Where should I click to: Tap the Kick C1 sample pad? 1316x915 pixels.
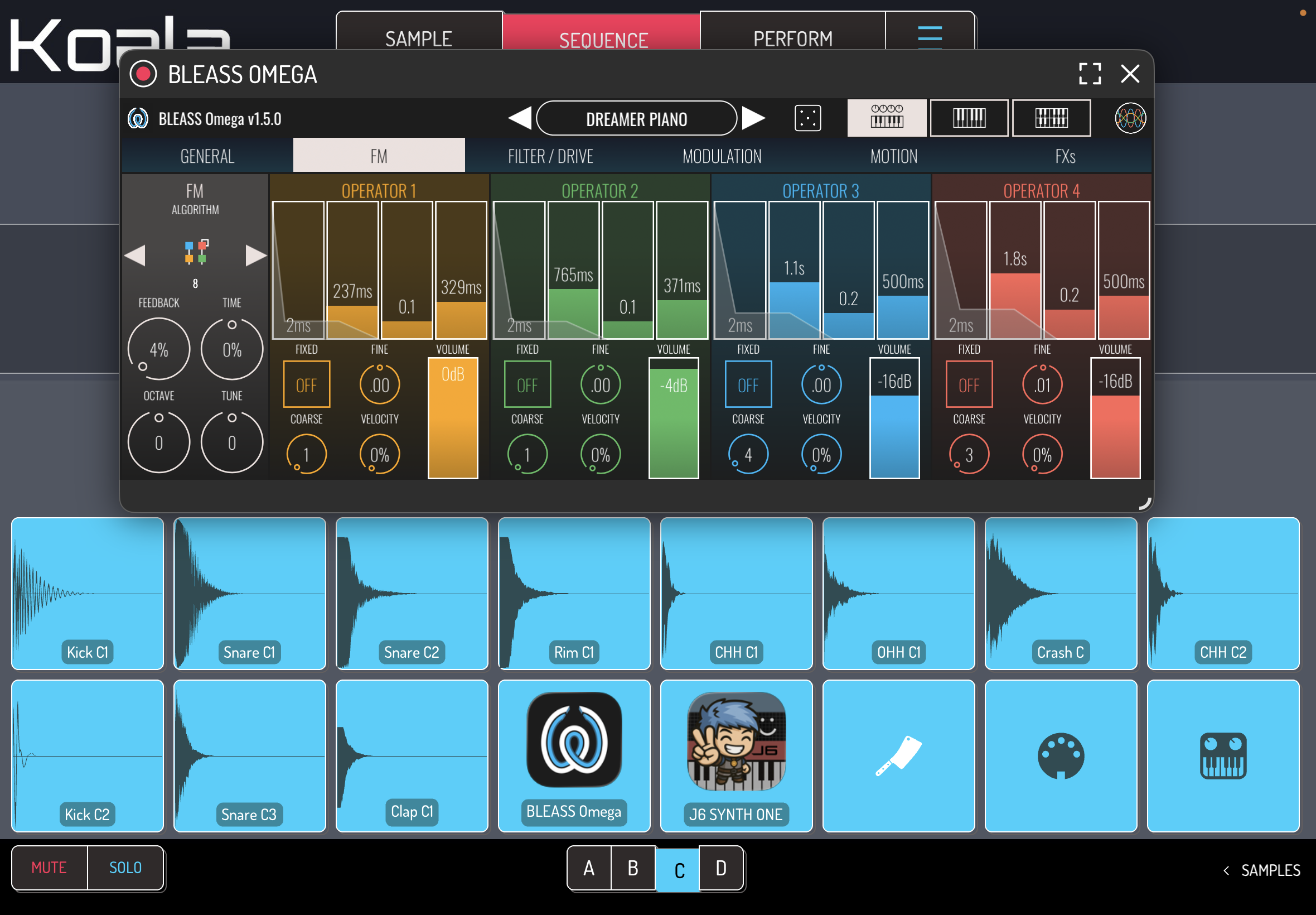(88, 594)
